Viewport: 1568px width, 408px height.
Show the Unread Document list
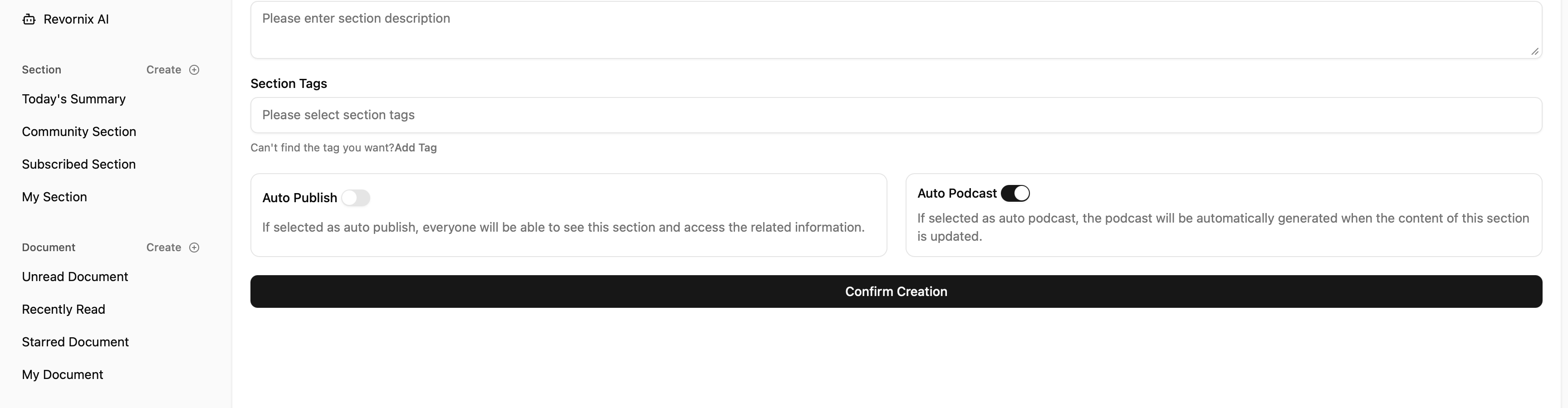tap(75, 277)
